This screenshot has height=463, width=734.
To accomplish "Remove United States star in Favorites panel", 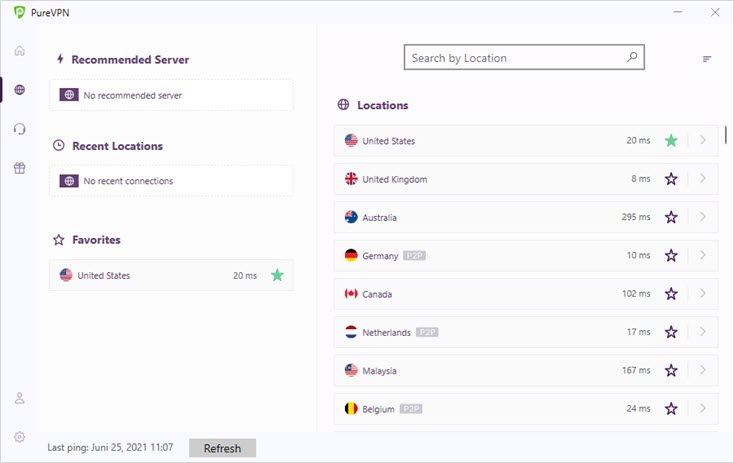I will [278, 275].
